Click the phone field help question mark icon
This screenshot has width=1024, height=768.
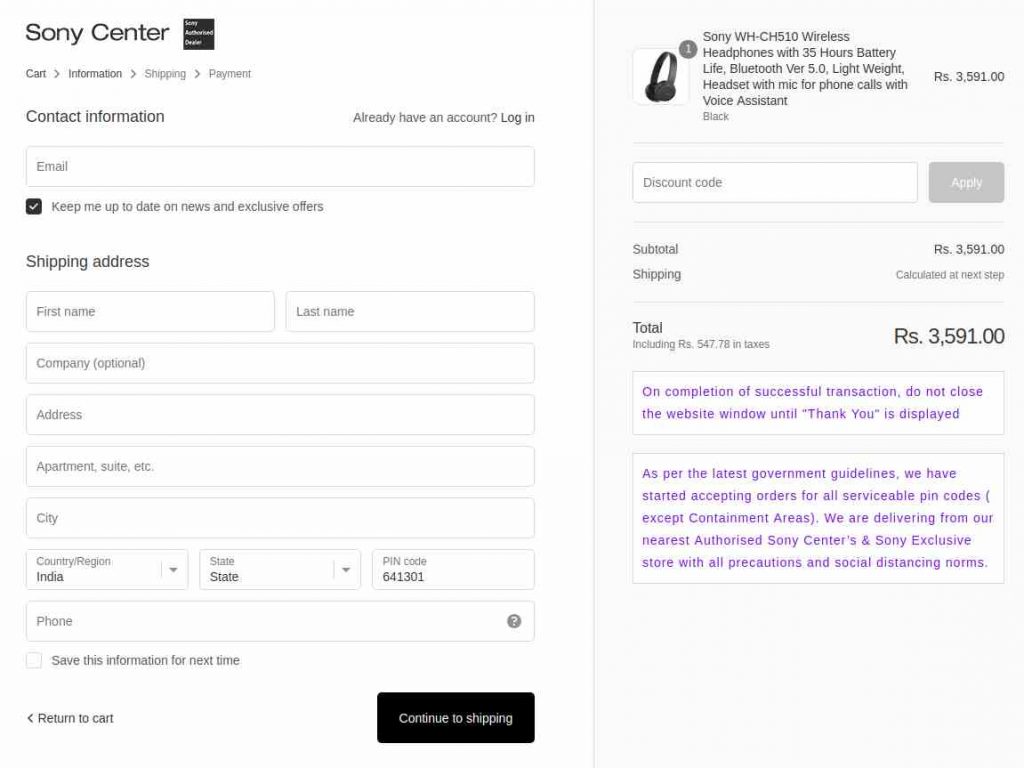[x=514, y=621]
